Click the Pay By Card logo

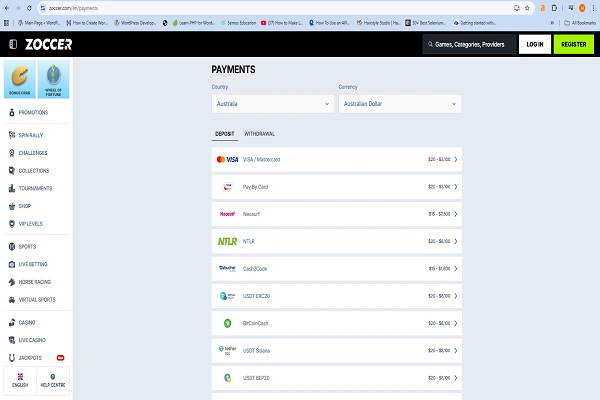(x=227, y=187)
